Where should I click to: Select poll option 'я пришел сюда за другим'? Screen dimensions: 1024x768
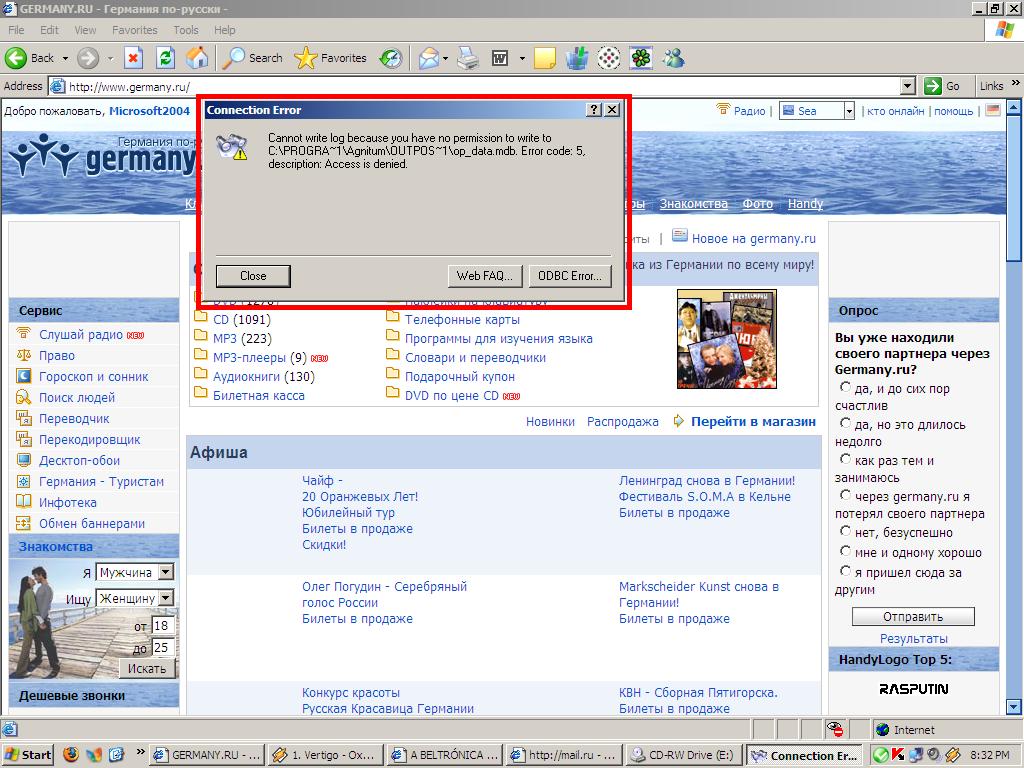(x=845, y=571)
